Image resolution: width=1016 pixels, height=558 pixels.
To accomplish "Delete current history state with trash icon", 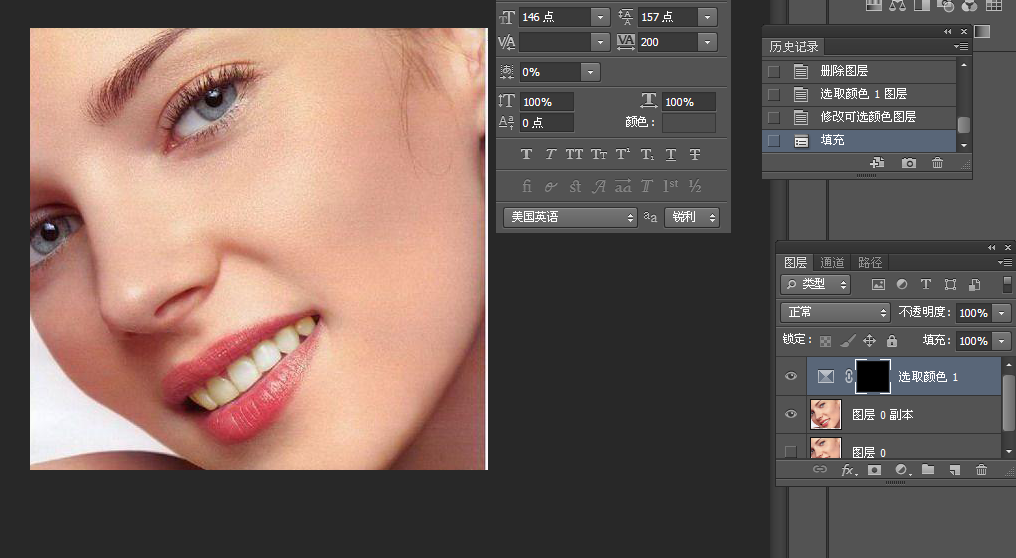I will click(937, 163).
